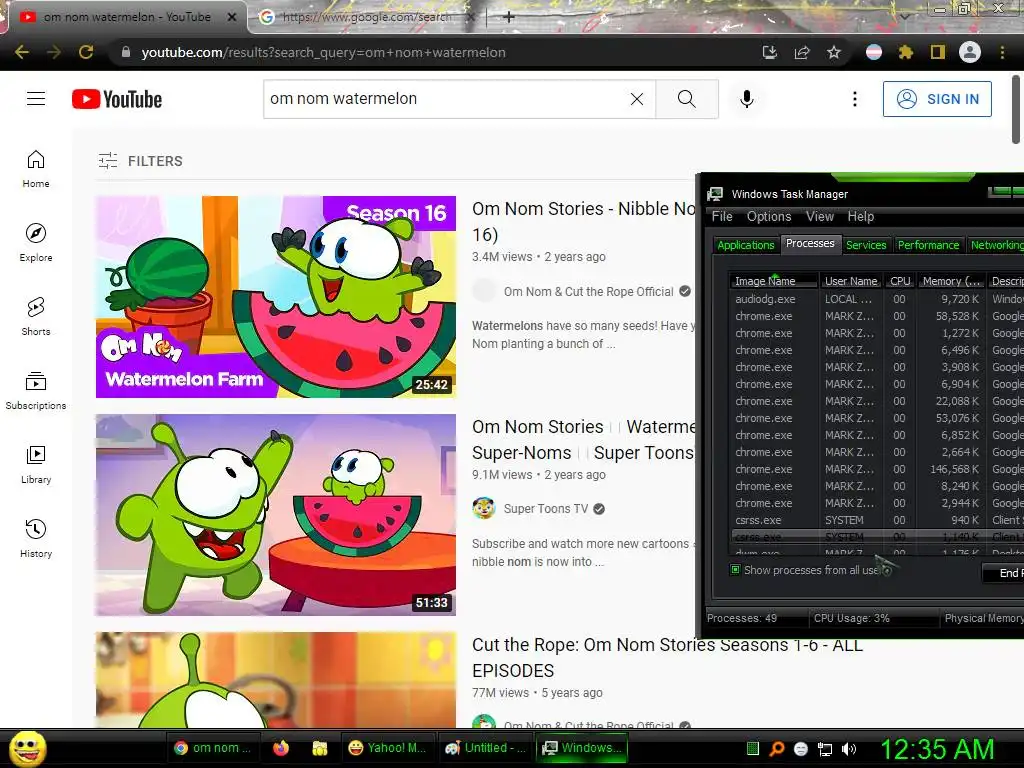Screen dimensions: 1024x768
Task: Open 'Om Nom Stories - Nibble Nom' video title
Action: (584, 221)
